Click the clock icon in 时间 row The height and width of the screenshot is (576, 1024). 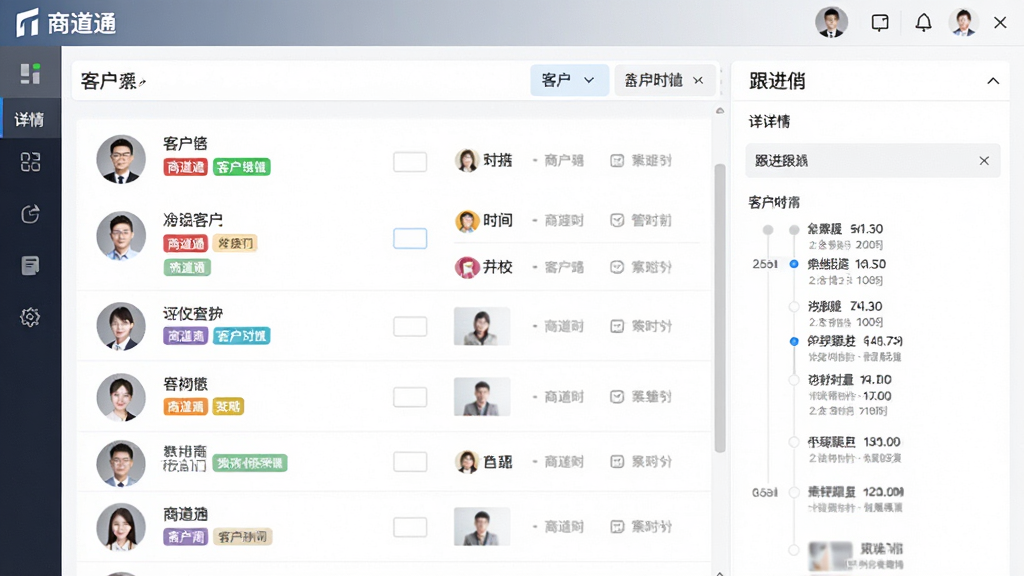[617, 220]
